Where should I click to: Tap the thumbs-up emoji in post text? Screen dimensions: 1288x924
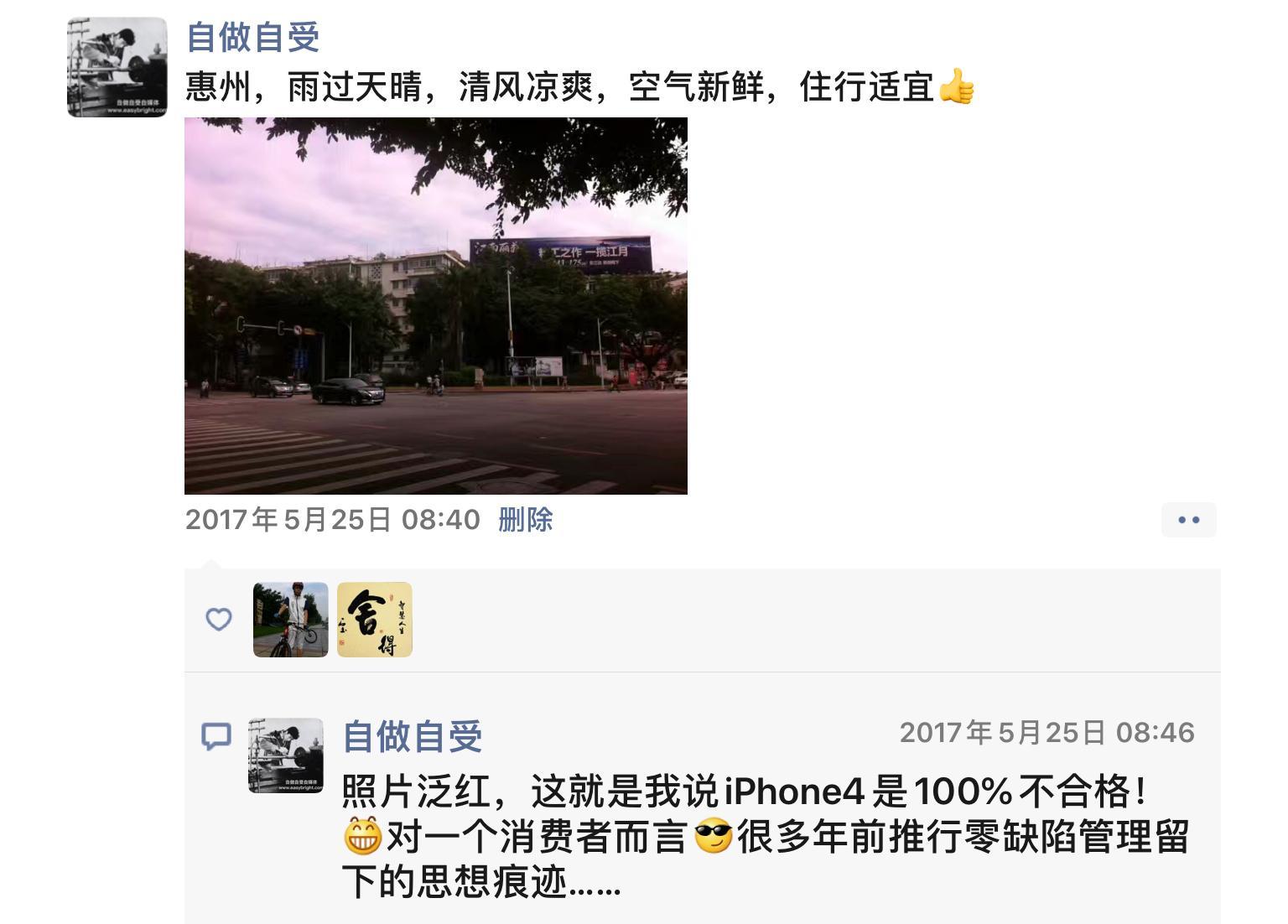pos(956,86)
